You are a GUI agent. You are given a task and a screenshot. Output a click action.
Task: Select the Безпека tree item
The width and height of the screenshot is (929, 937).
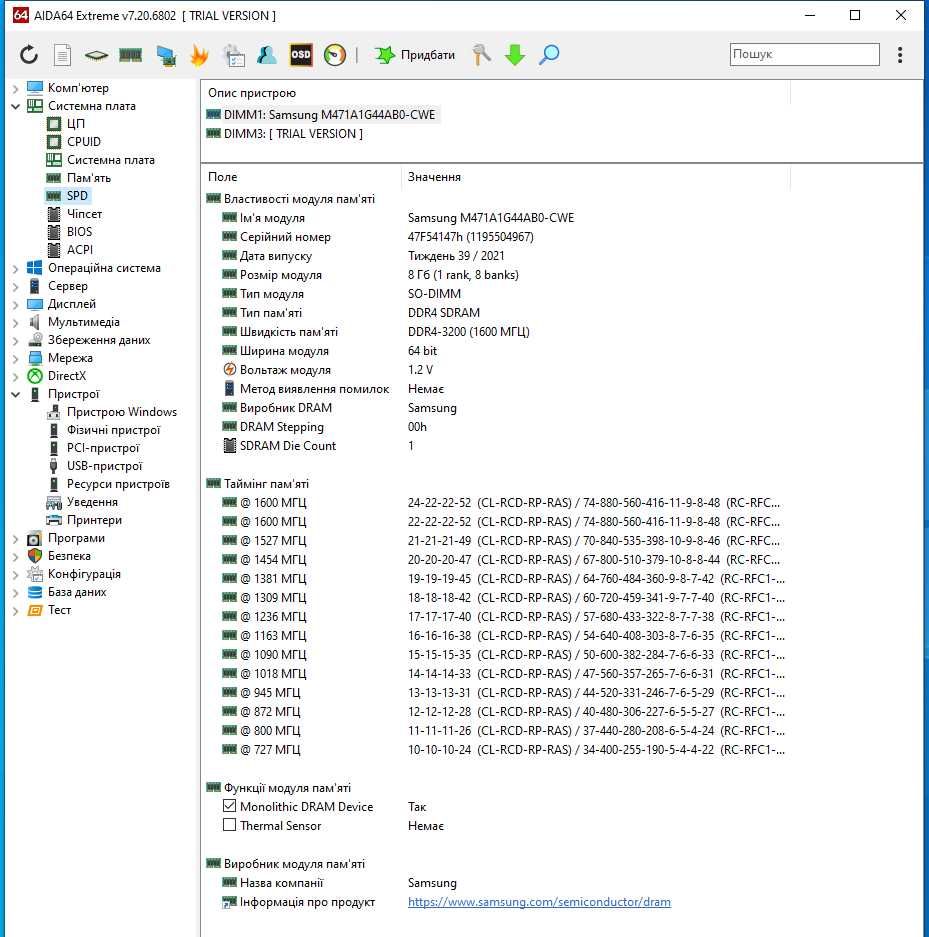[69, 556]
